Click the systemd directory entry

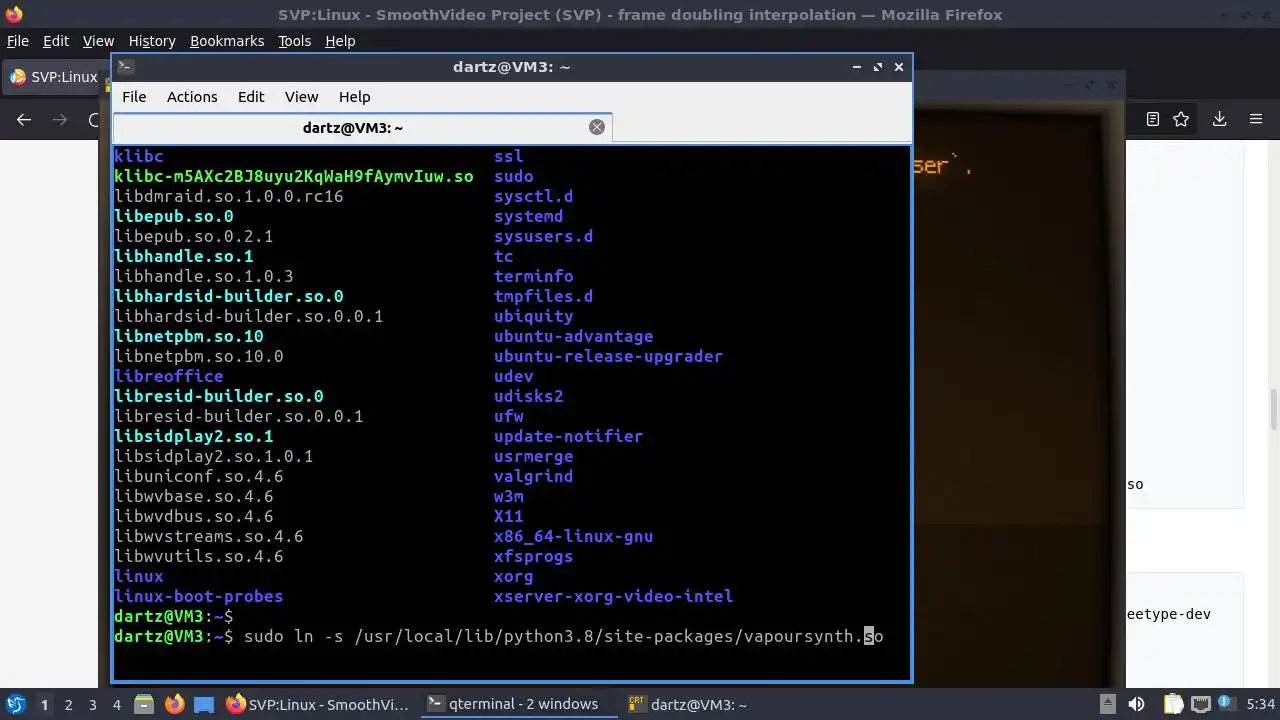(528, 216)
